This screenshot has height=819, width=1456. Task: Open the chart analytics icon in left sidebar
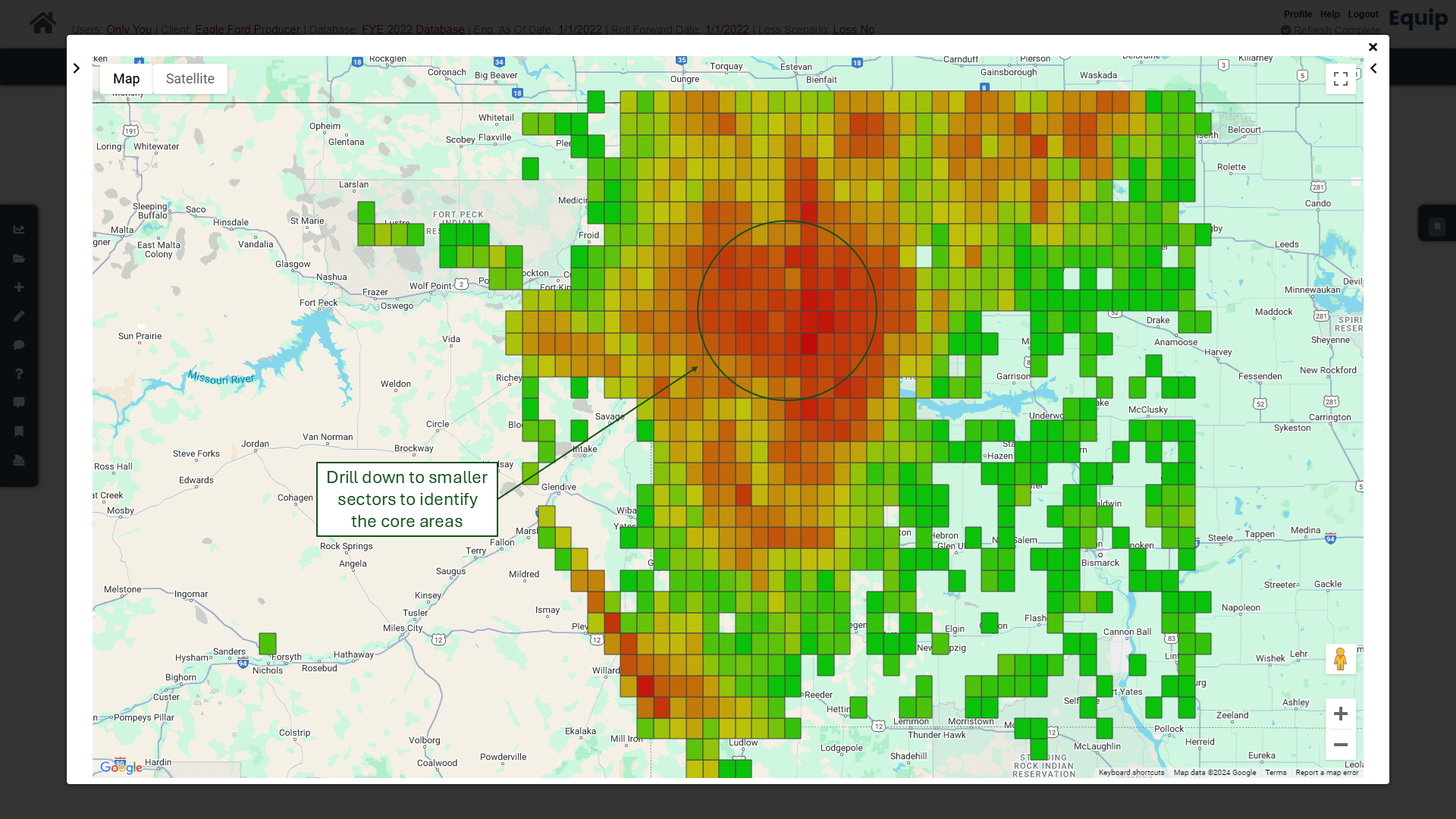coord(19,229)
